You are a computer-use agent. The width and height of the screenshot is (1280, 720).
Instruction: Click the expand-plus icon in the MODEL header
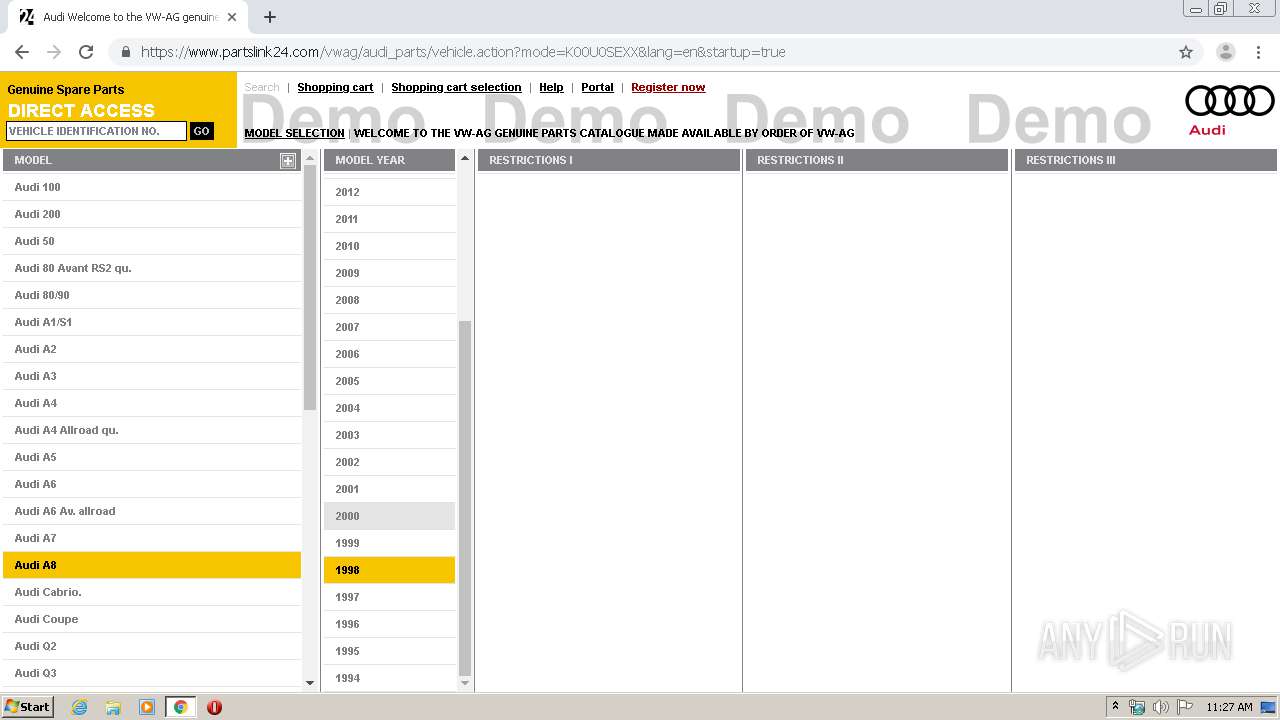pyautogui.click(x=288, y=160)
